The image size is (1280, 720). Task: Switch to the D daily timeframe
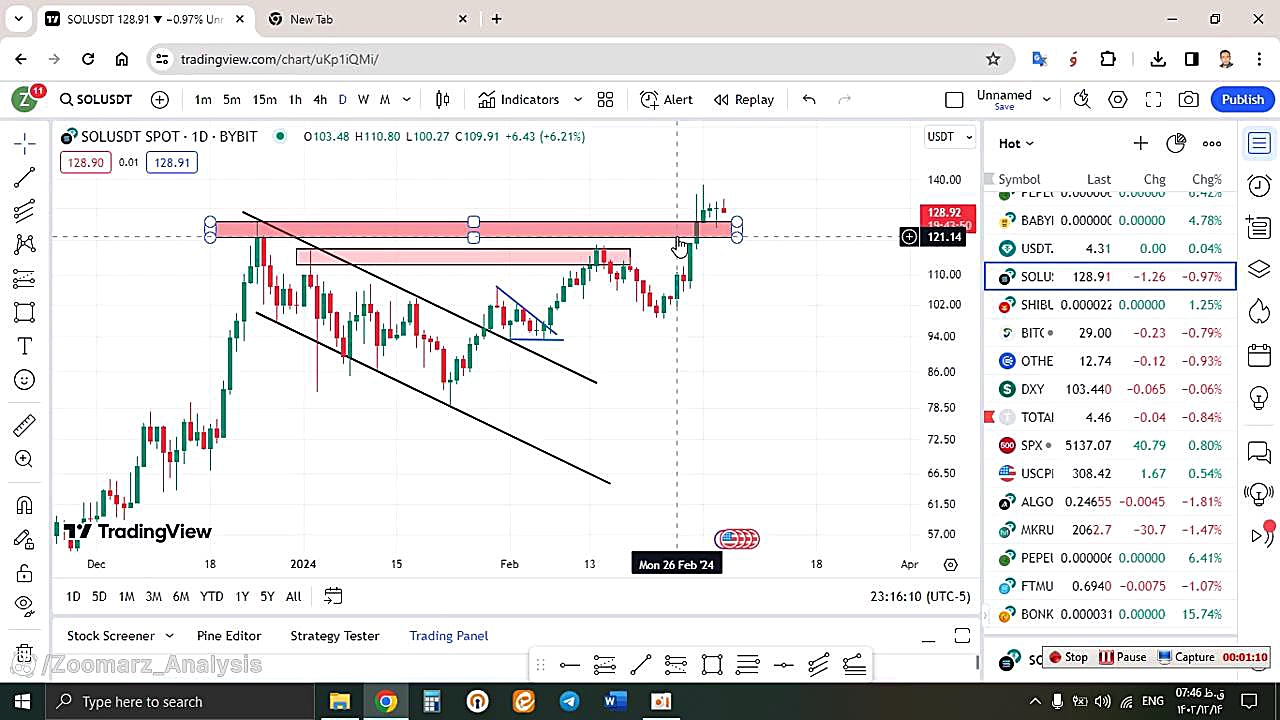coord(342,99)
